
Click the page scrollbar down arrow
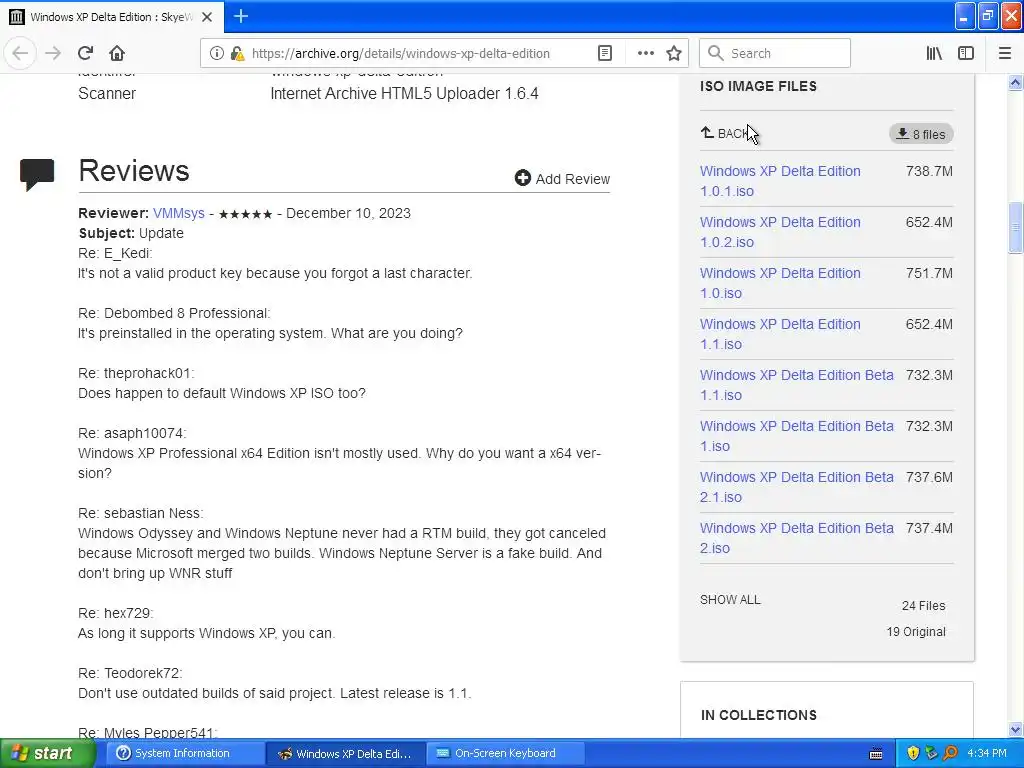tap(1015, 729)
